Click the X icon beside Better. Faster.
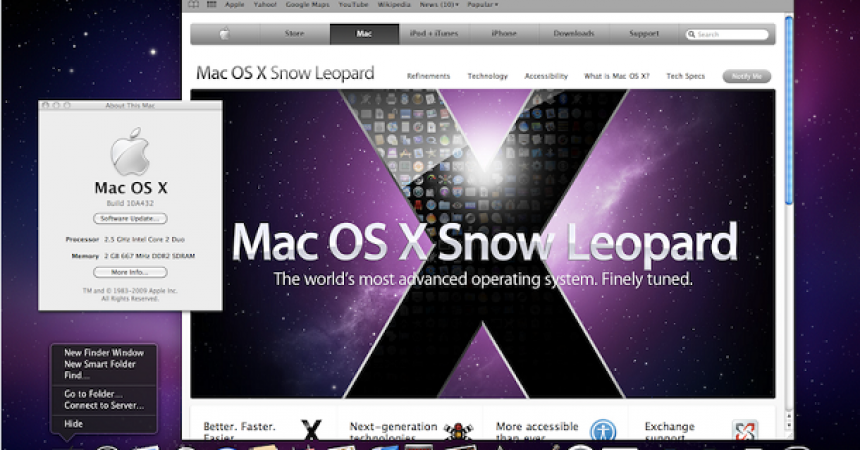860x450 pixels. pos(312,430)
